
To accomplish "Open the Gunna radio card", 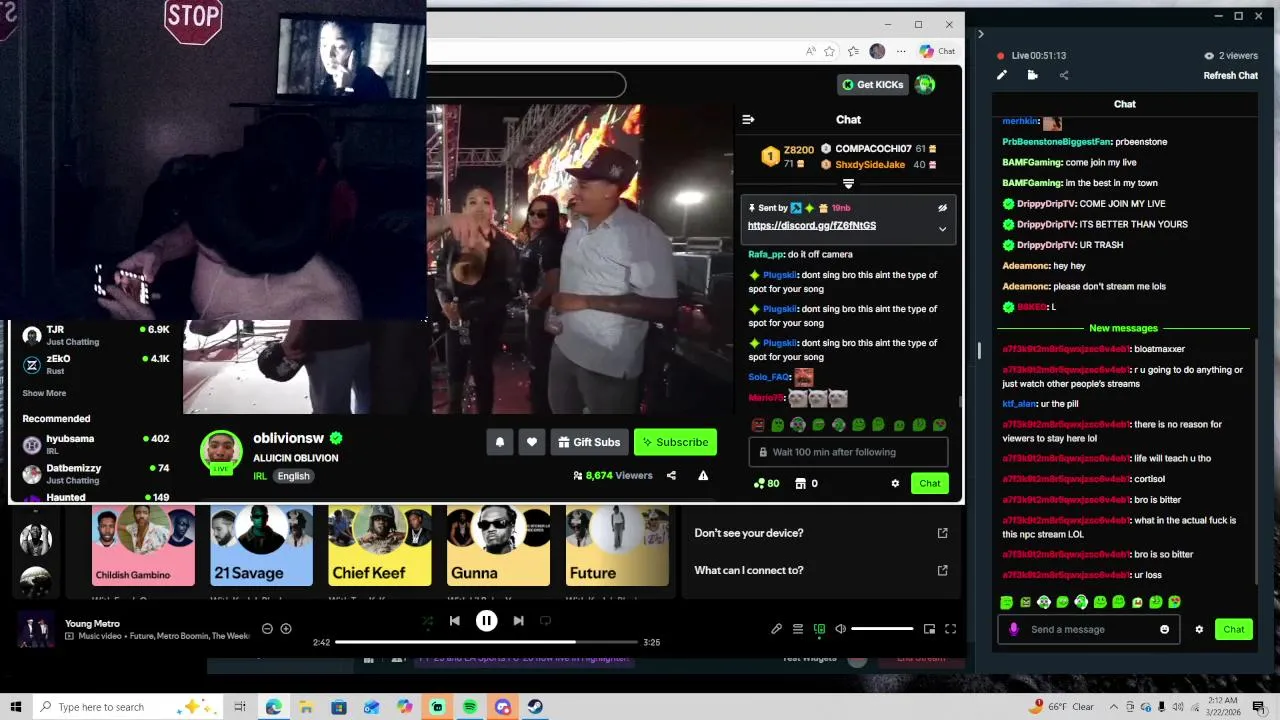I will pyautogui.click(x=498, y=545).
